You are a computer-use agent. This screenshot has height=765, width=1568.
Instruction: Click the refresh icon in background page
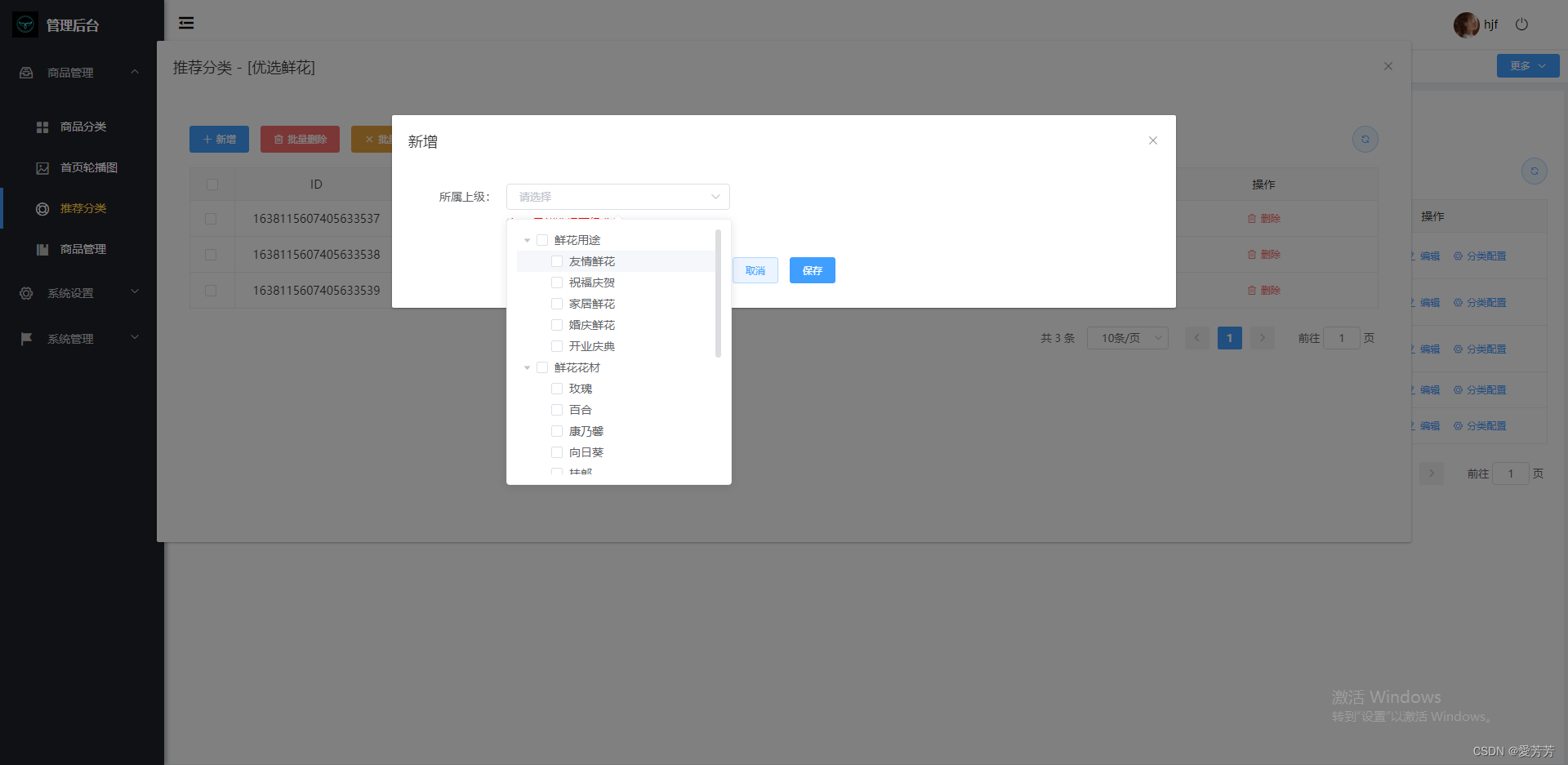click(x=1535, y=171)
